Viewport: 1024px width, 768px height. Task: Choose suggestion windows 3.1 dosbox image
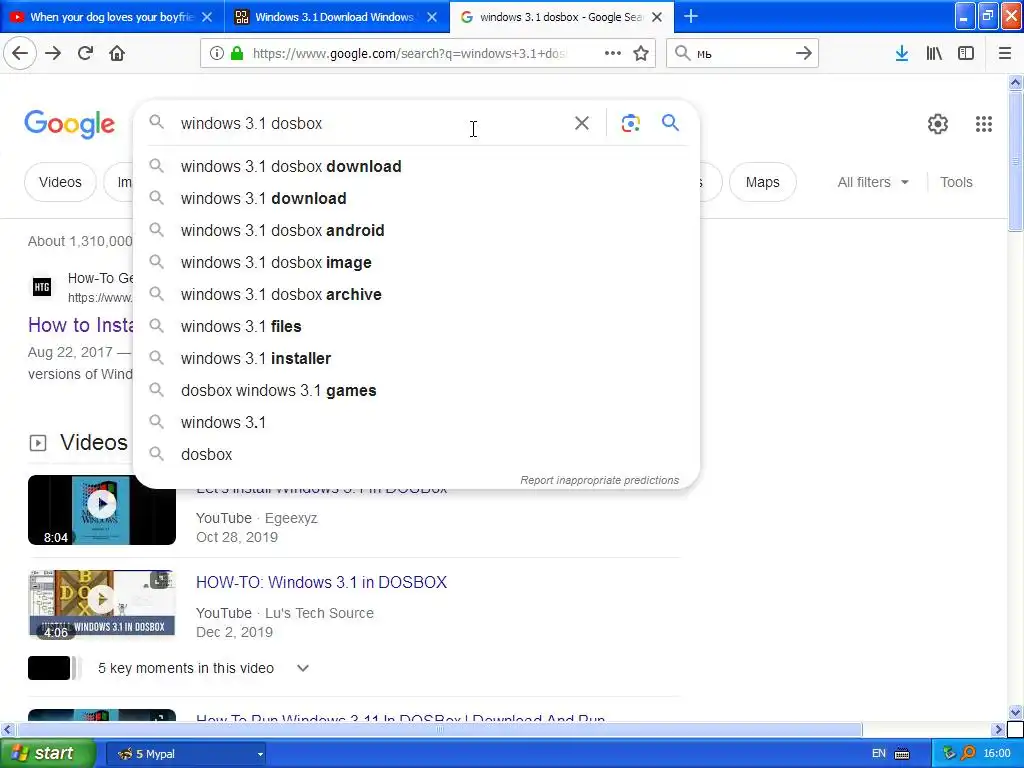pyautogui.click(x=416, y=263)
